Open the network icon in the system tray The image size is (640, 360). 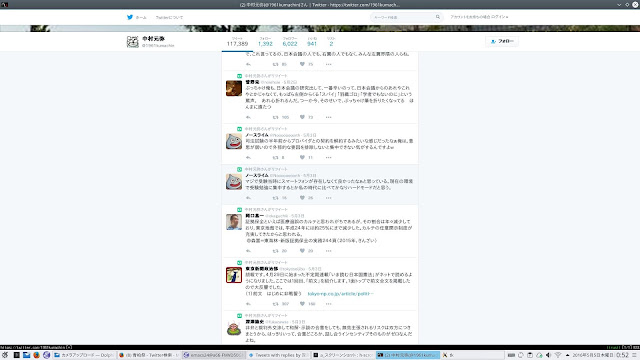558,355
